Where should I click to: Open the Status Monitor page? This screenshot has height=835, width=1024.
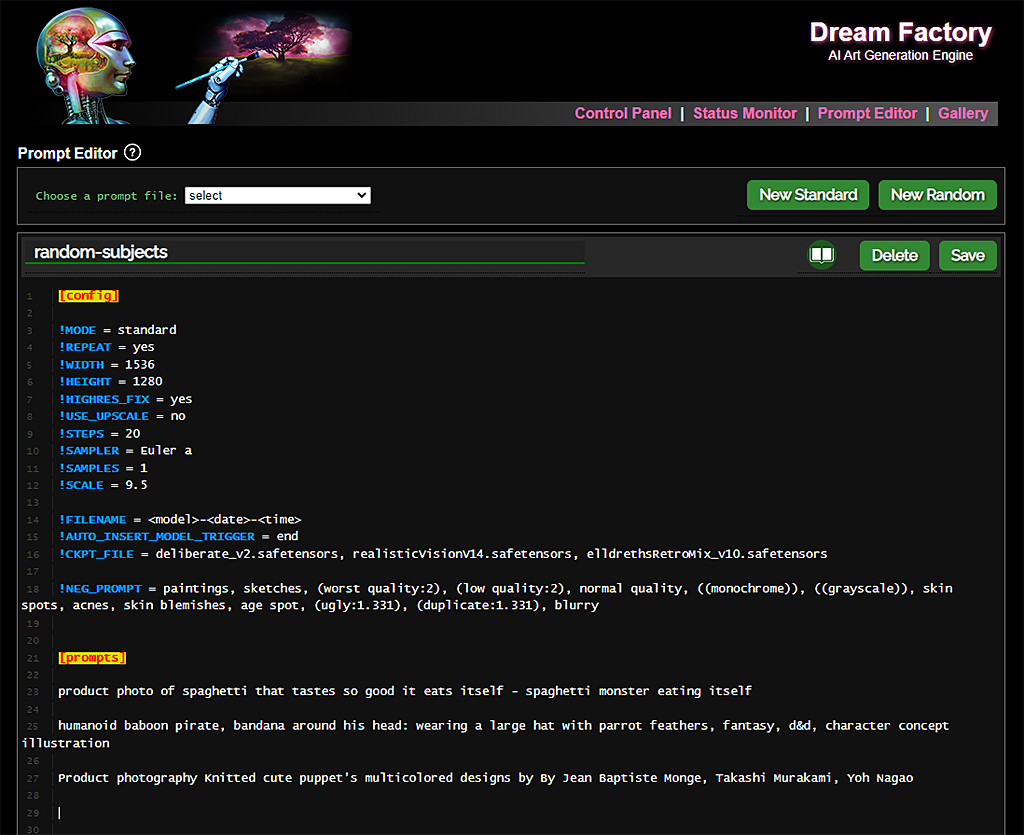click(x=744, y=114)
